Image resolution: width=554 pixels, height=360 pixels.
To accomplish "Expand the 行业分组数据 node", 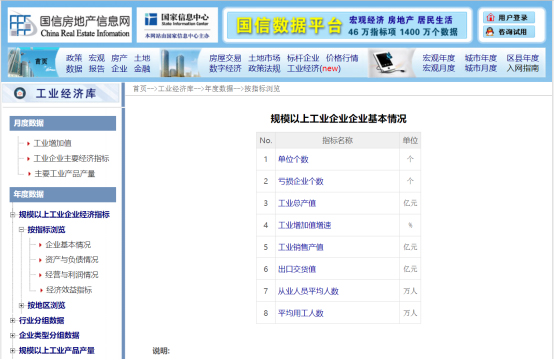I will pyautogui.click(x=13, y=320).
